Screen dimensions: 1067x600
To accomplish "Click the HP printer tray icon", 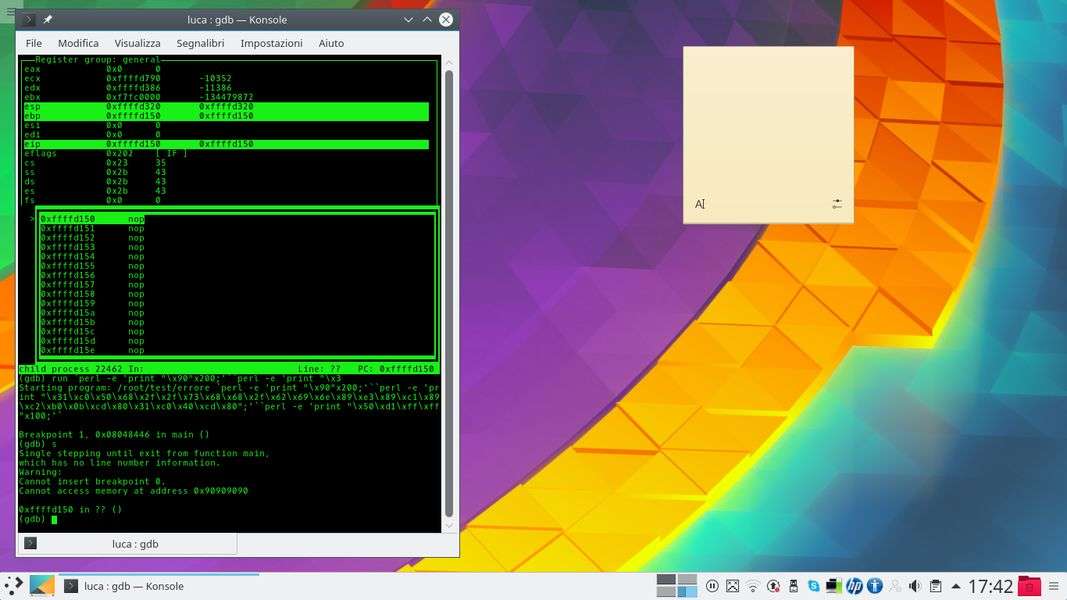I will click(x=853, y=586).
